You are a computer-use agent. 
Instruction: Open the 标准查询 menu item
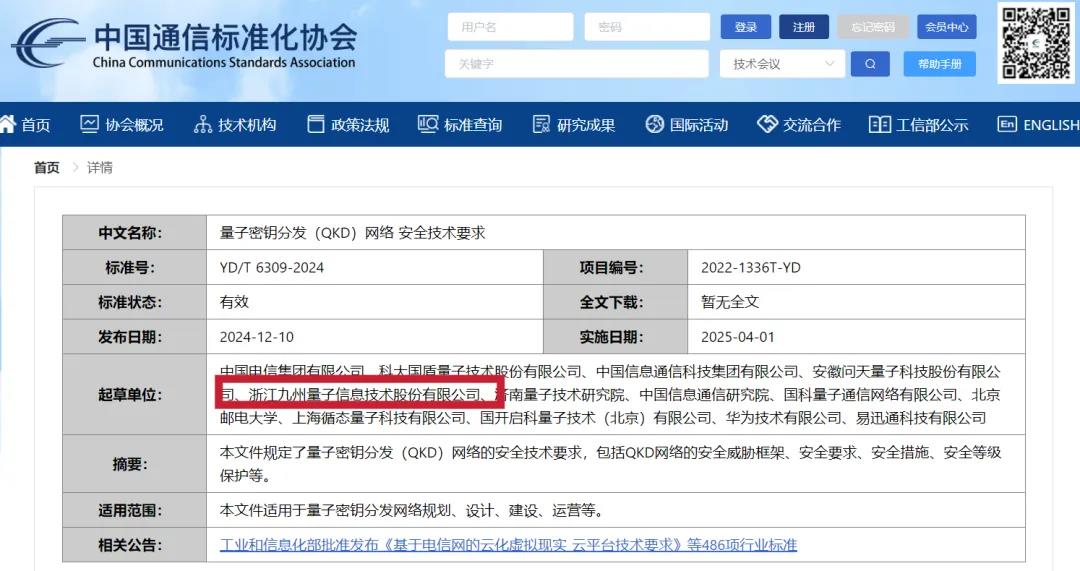click(x=473, y=125)
